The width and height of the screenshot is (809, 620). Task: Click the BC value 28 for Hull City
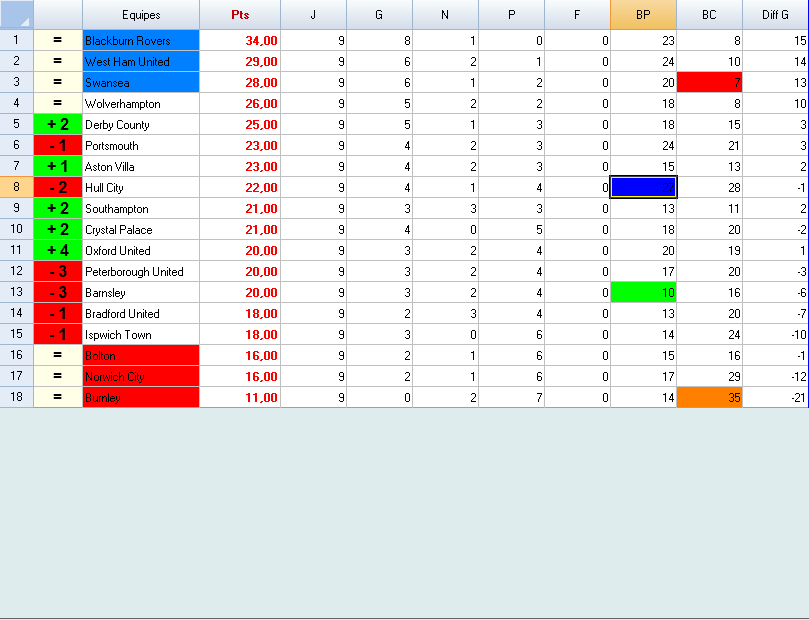709,187
